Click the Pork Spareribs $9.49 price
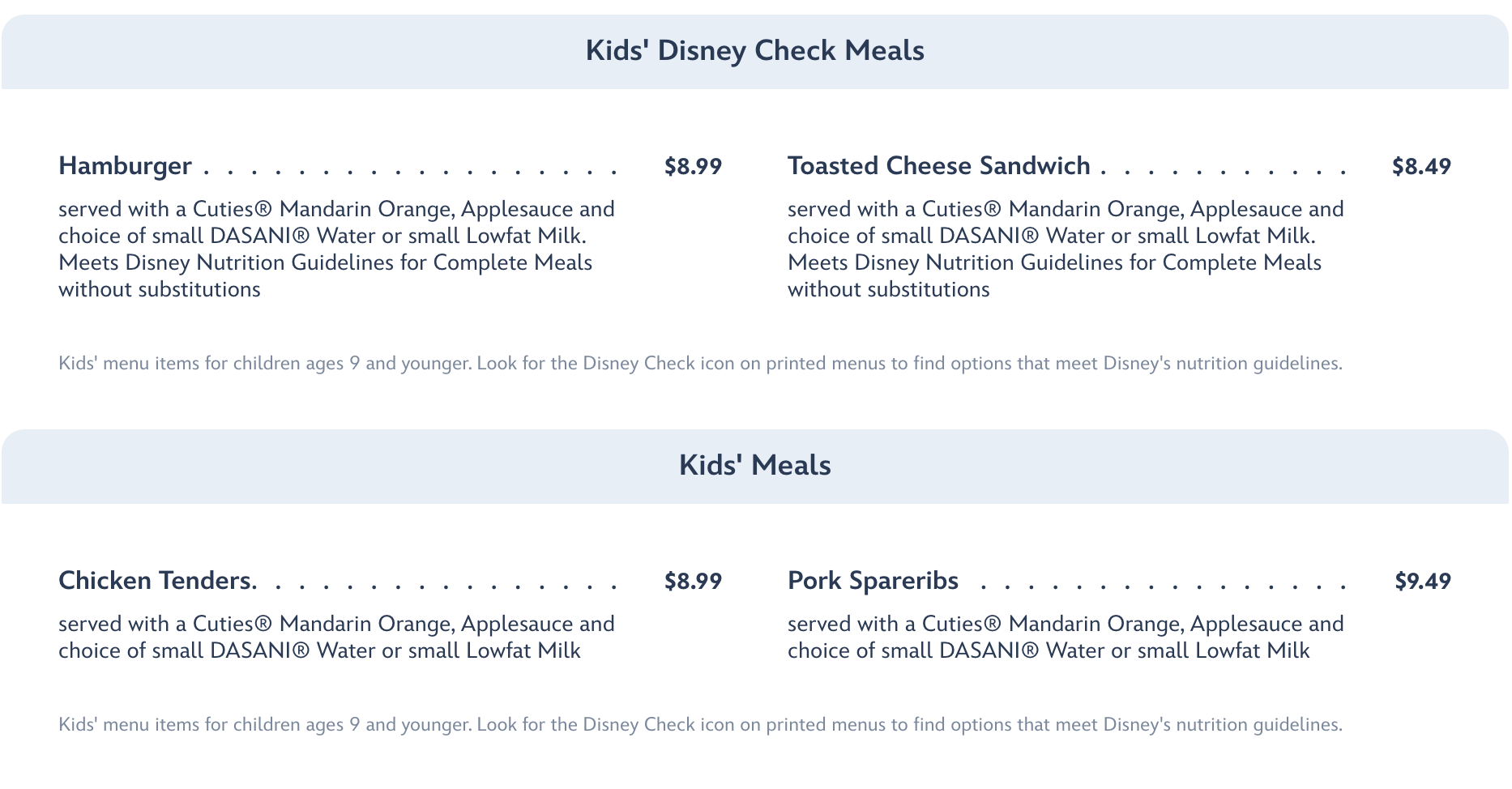Viewport: 1512px width, 789px height. pos(1422,582)
